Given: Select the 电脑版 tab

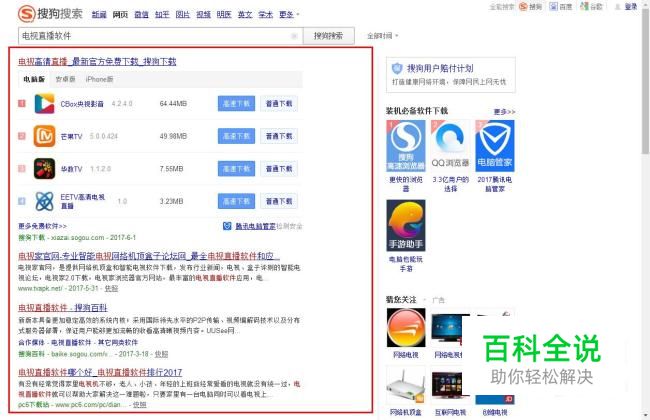Looking at the screenshot, I should (34, 79).
